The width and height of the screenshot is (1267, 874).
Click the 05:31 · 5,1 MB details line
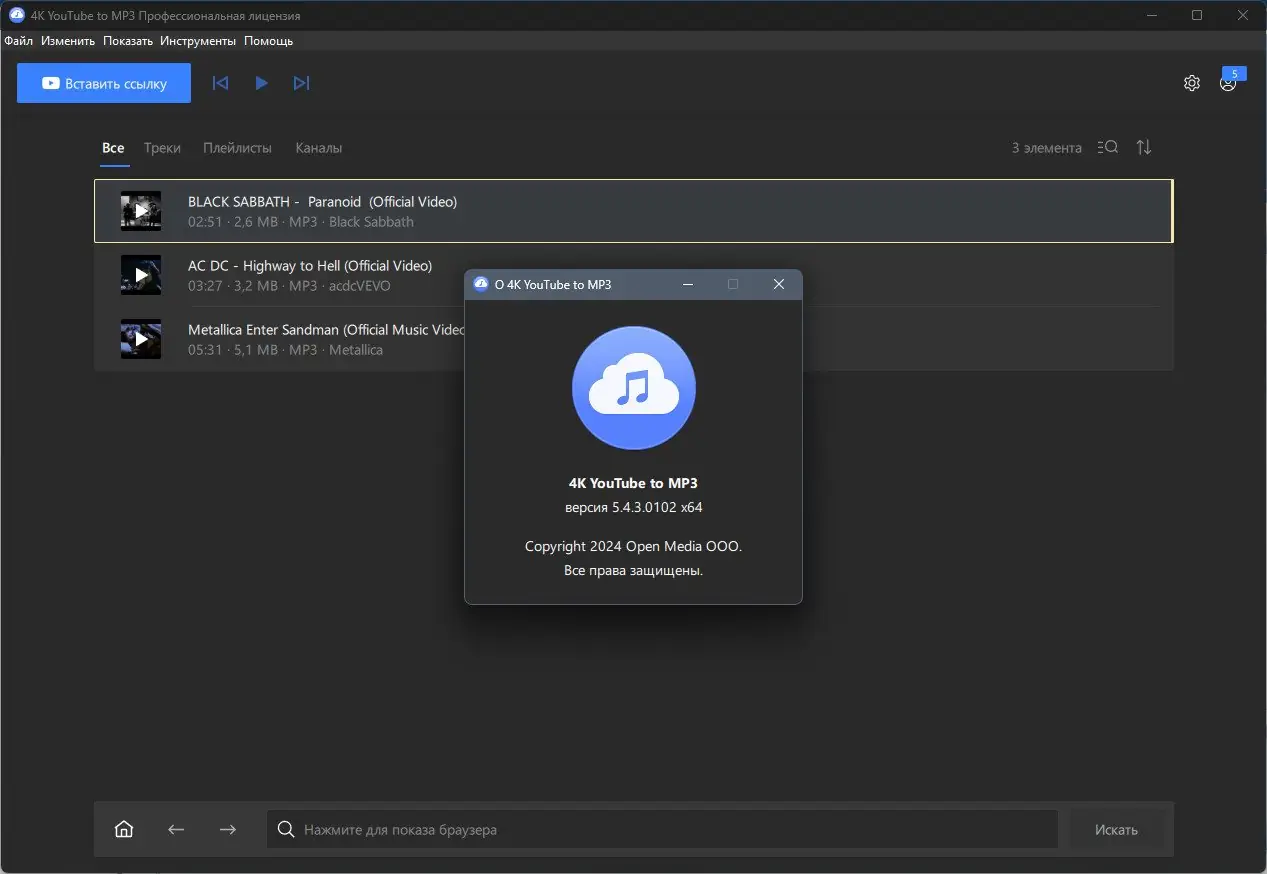coord(285,350)
